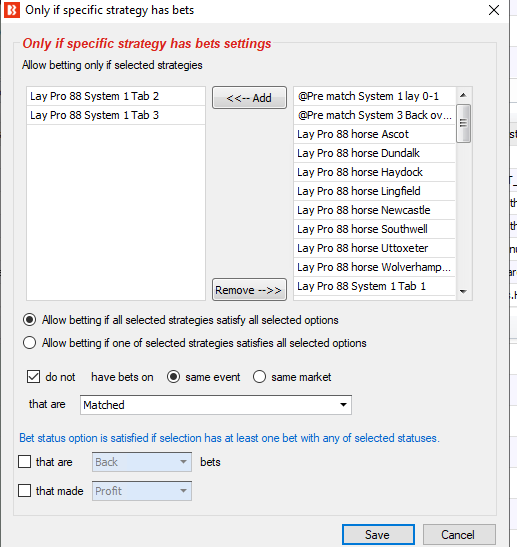Save the strategy bets settings
The height and width of the screenshot is (547, 517).
click(x=378, y=534)
